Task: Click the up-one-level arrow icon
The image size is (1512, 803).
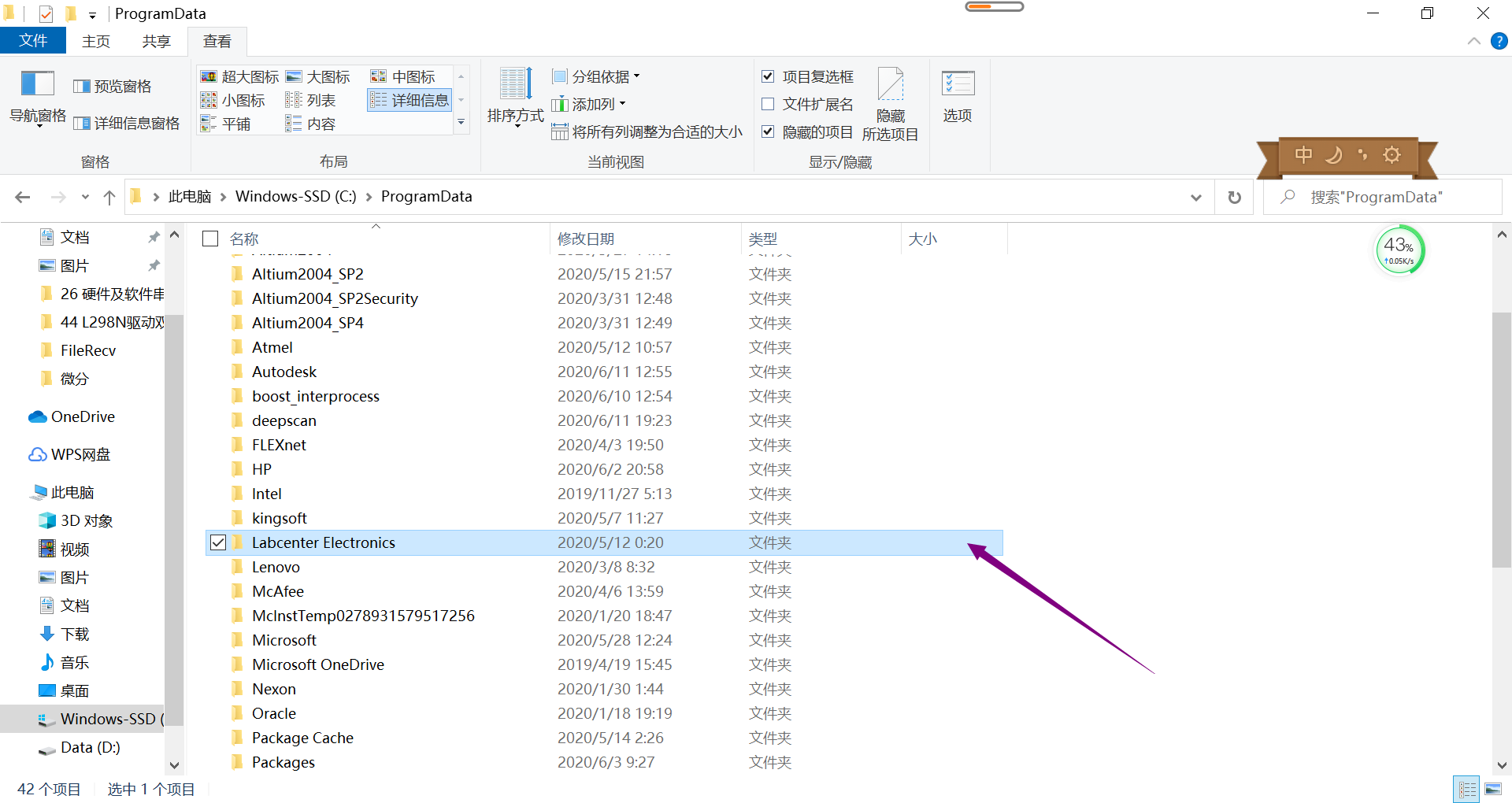Action: [x=109, y=197]
